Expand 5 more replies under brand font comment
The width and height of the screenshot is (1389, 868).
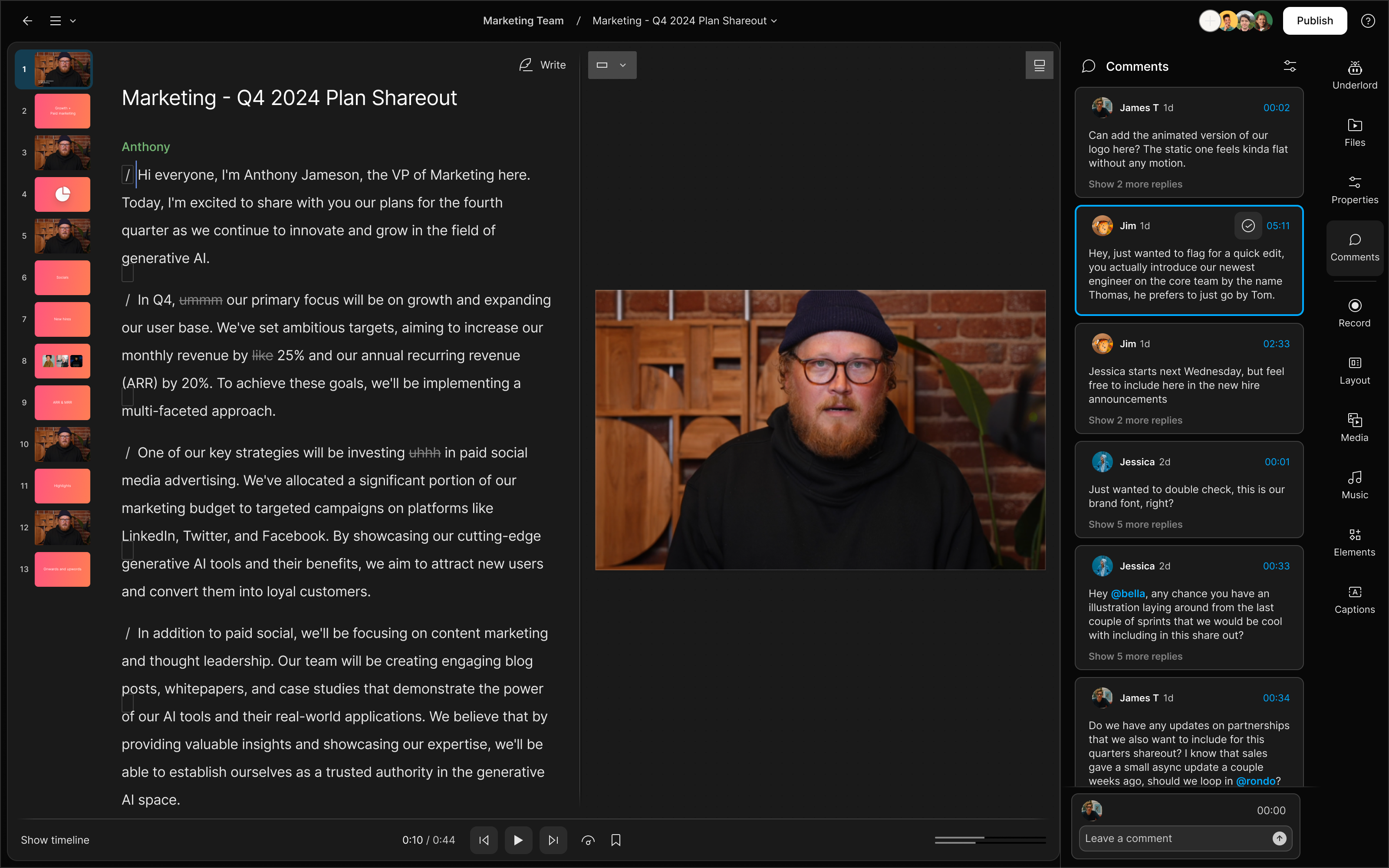click(x=1136, y=525)
